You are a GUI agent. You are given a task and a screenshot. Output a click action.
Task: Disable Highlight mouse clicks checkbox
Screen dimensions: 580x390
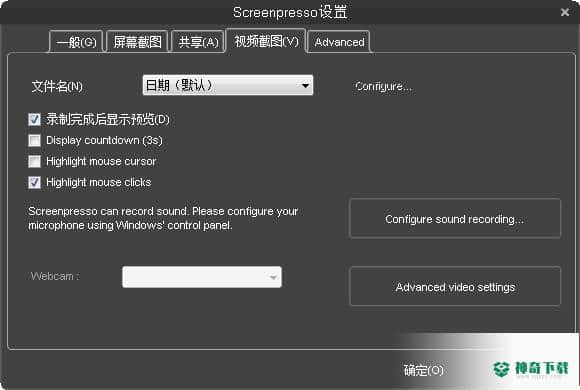point(34,182)
